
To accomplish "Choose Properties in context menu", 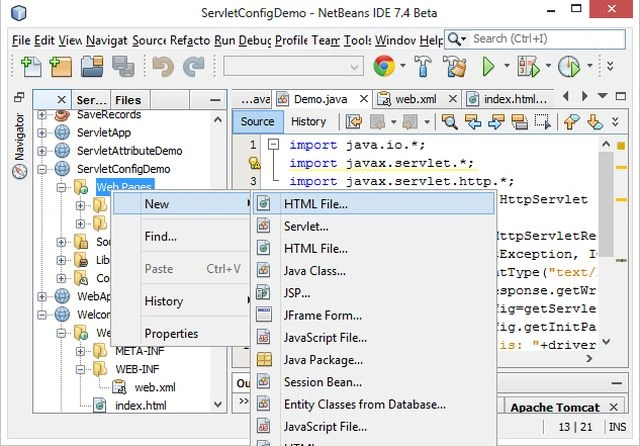I will pos(182,334).
